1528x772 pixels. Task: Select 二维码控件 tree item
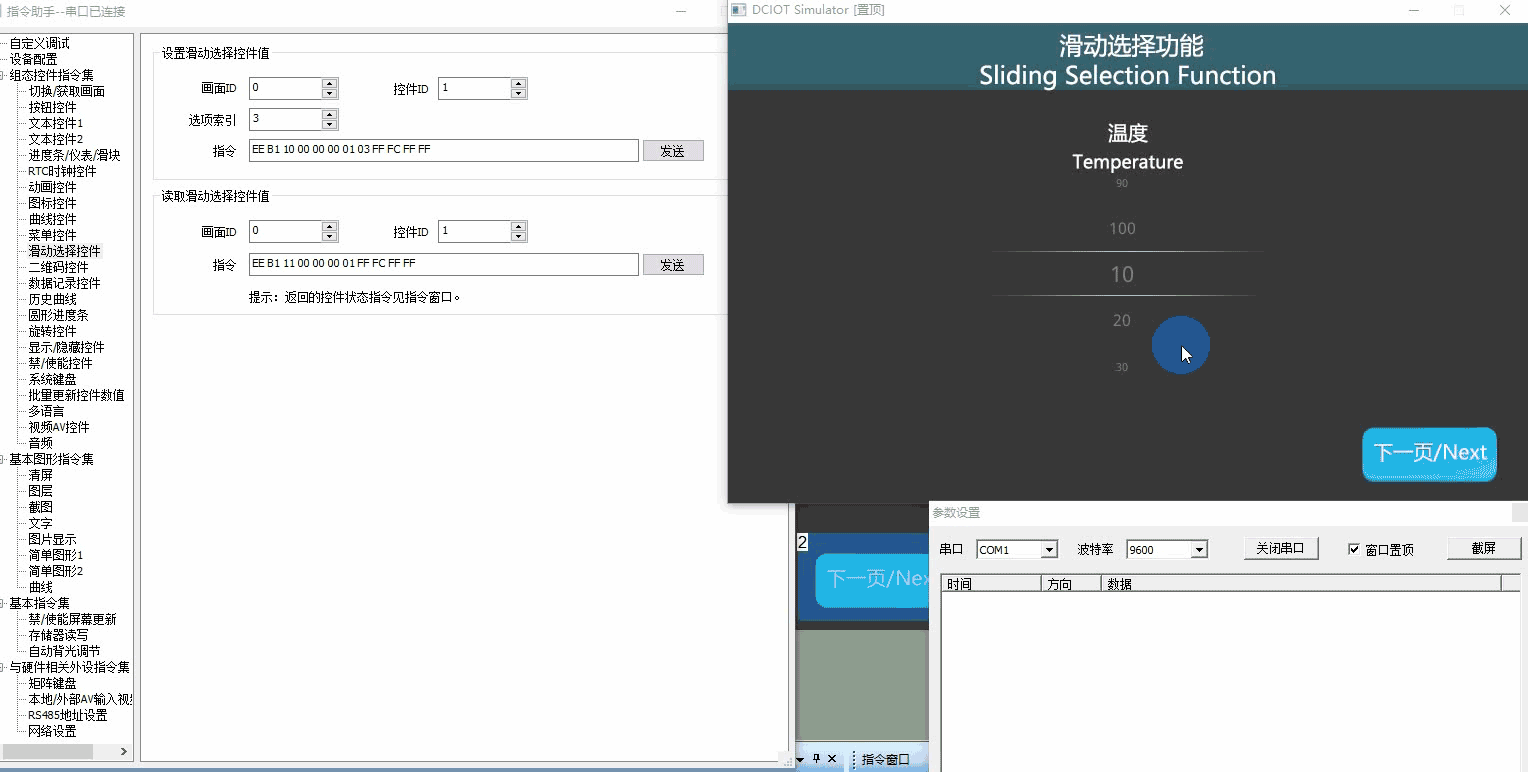point(58,267)
